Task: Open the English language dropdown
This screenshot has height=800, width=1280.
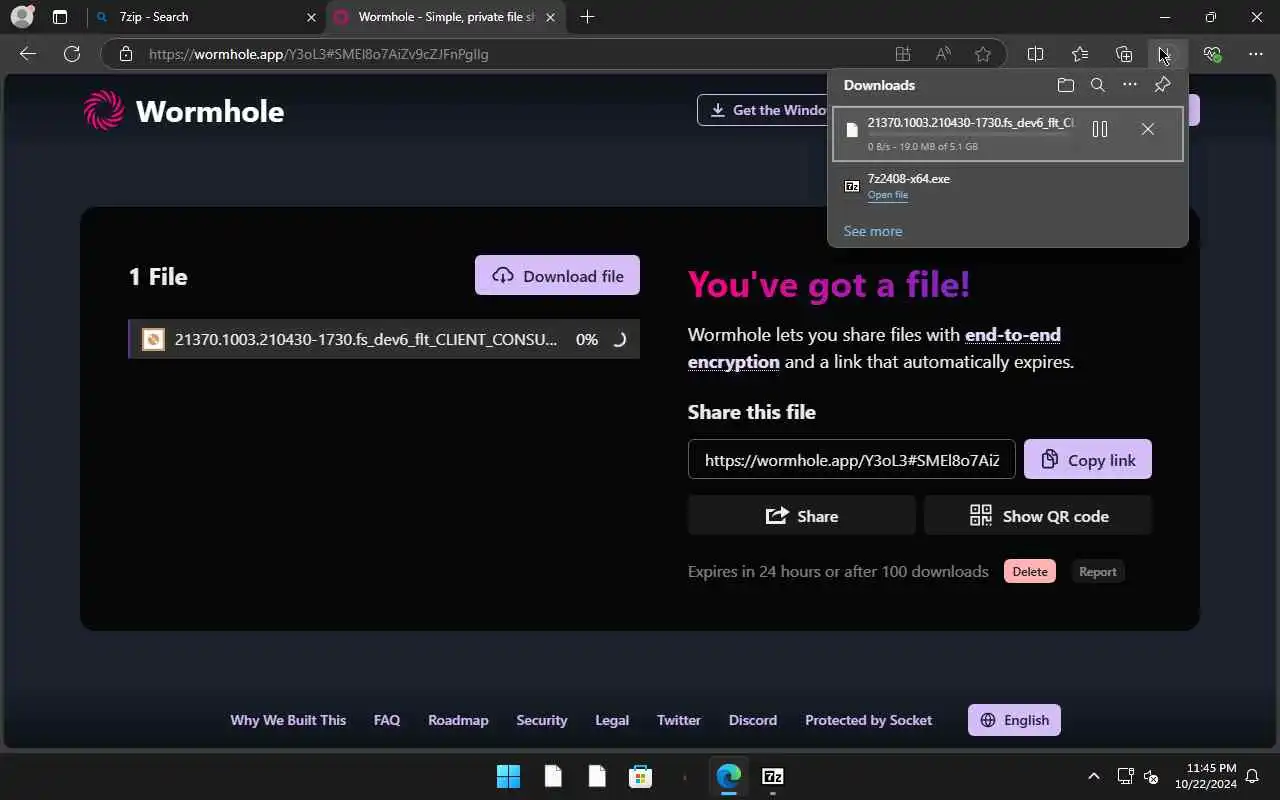Action: pyautogui.click(x=1014, y=720)
